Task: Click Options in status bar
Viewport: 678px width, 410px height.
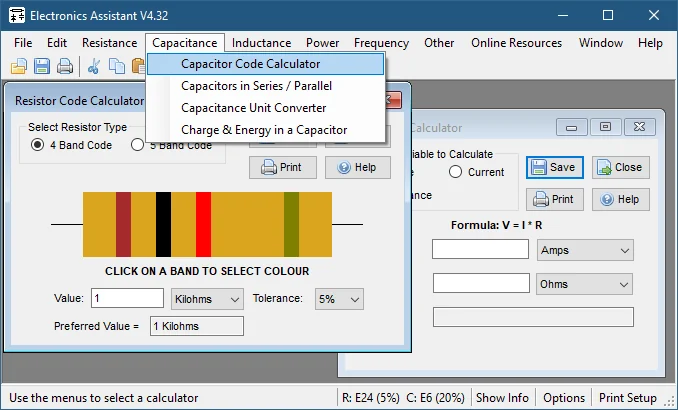Action: coord(564,398)
